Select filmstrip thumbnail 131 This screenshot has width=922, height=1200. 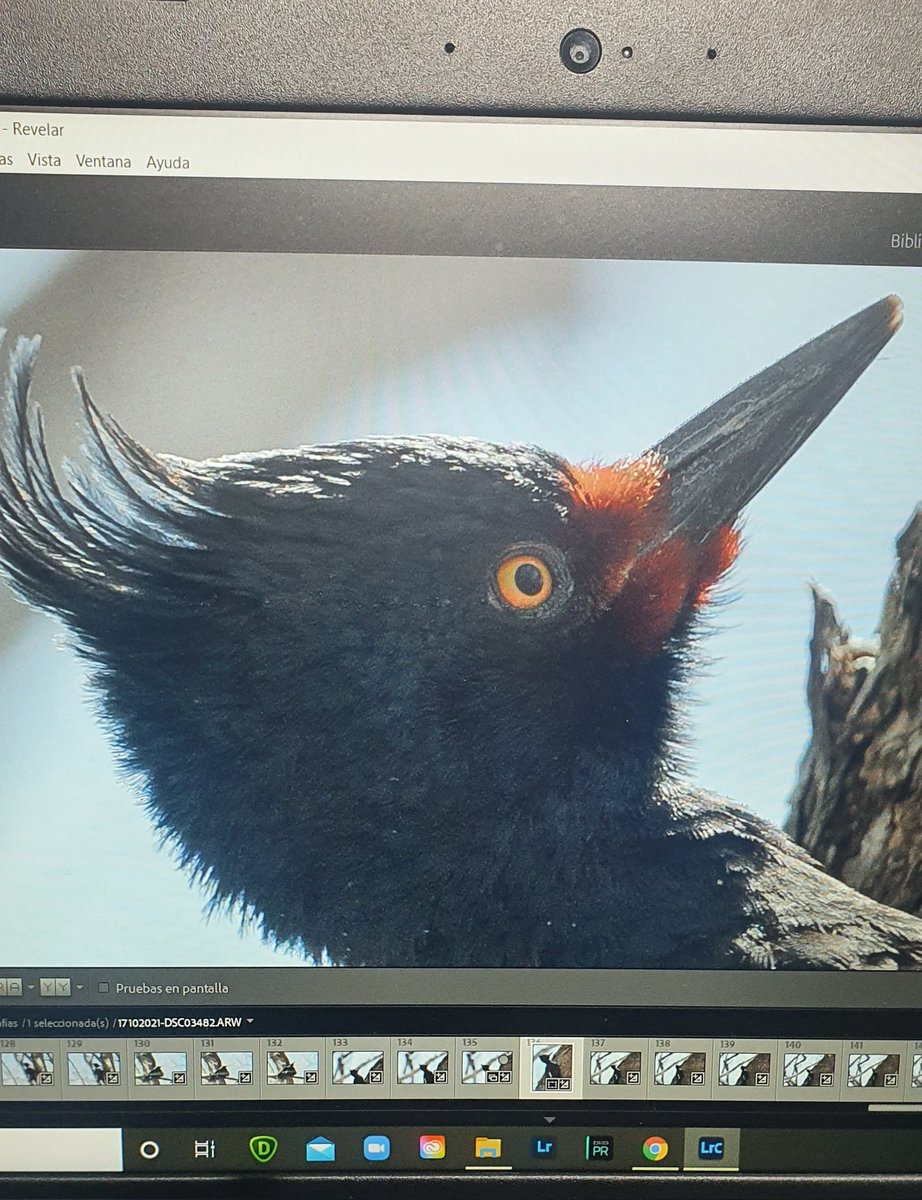pyautogui.click(x=226, y=1067)
